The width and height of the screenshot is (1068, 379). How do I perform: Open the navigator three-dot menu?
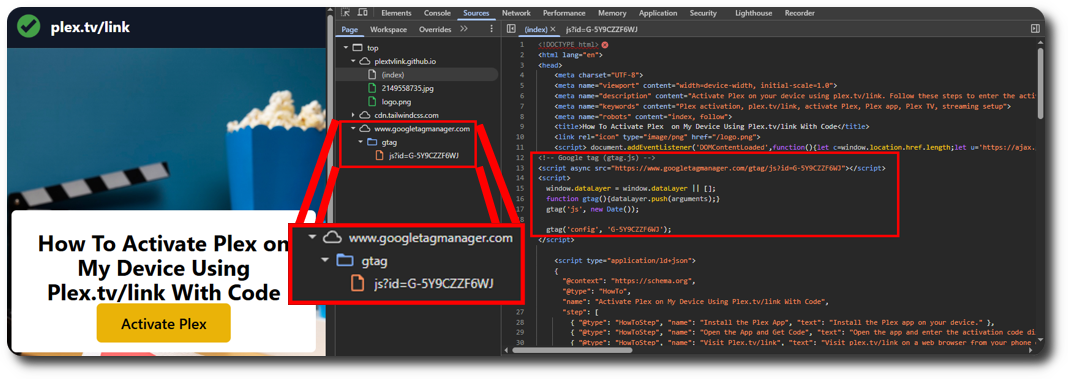point(492,29)
